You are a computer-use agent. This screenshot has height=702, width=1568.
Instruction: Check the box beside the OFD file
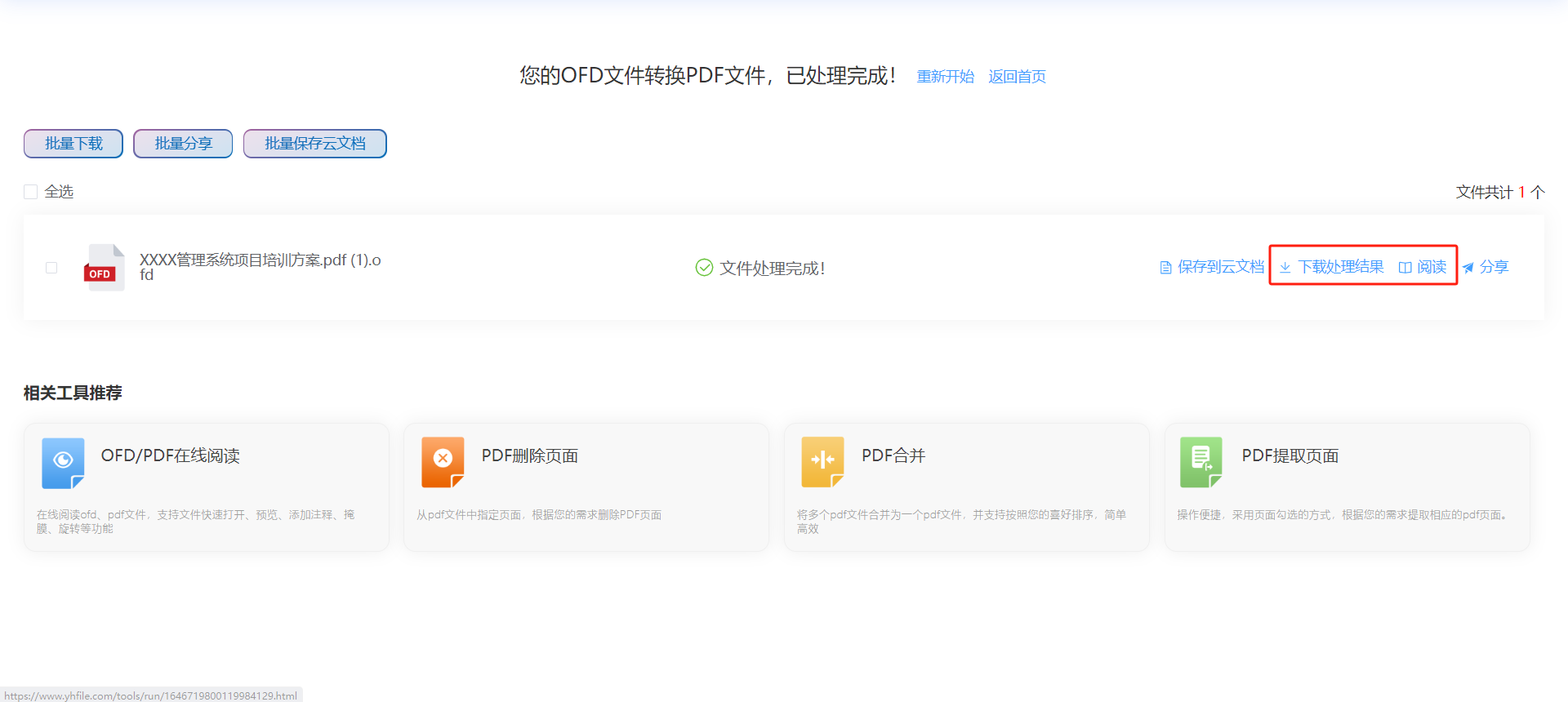[51, 268]
